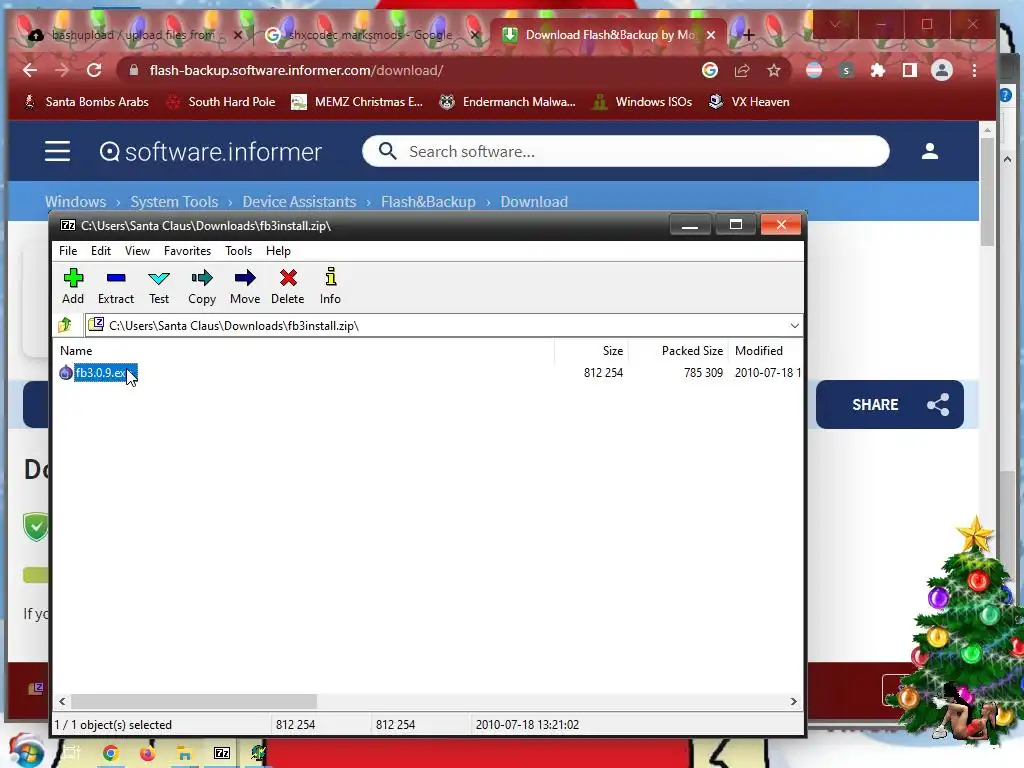Open the Santa Bombs Arabs bookmark

click(x=86, y=102)
